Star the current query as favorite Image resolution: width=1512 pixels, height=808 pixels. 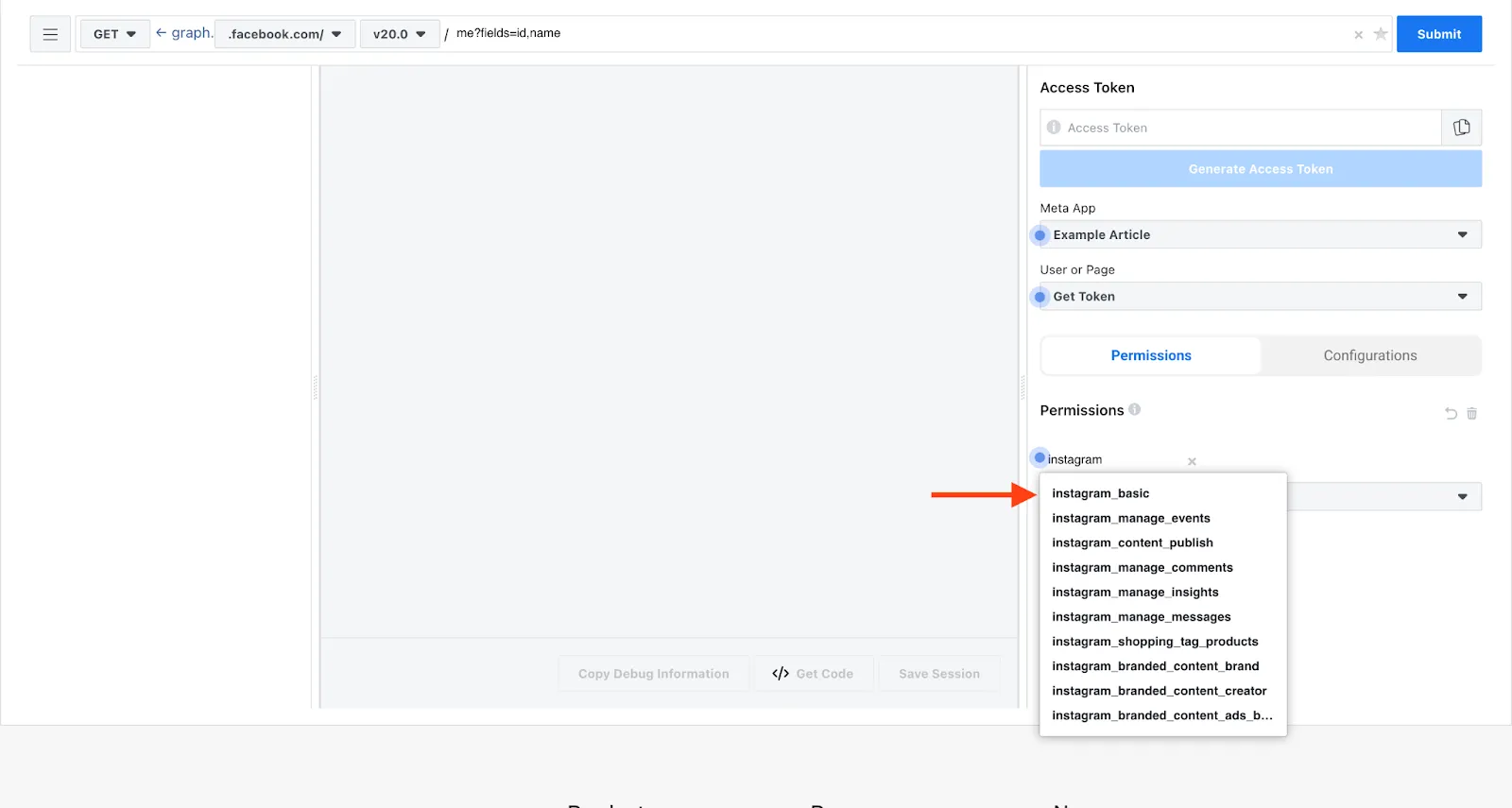click(1380, 34)
